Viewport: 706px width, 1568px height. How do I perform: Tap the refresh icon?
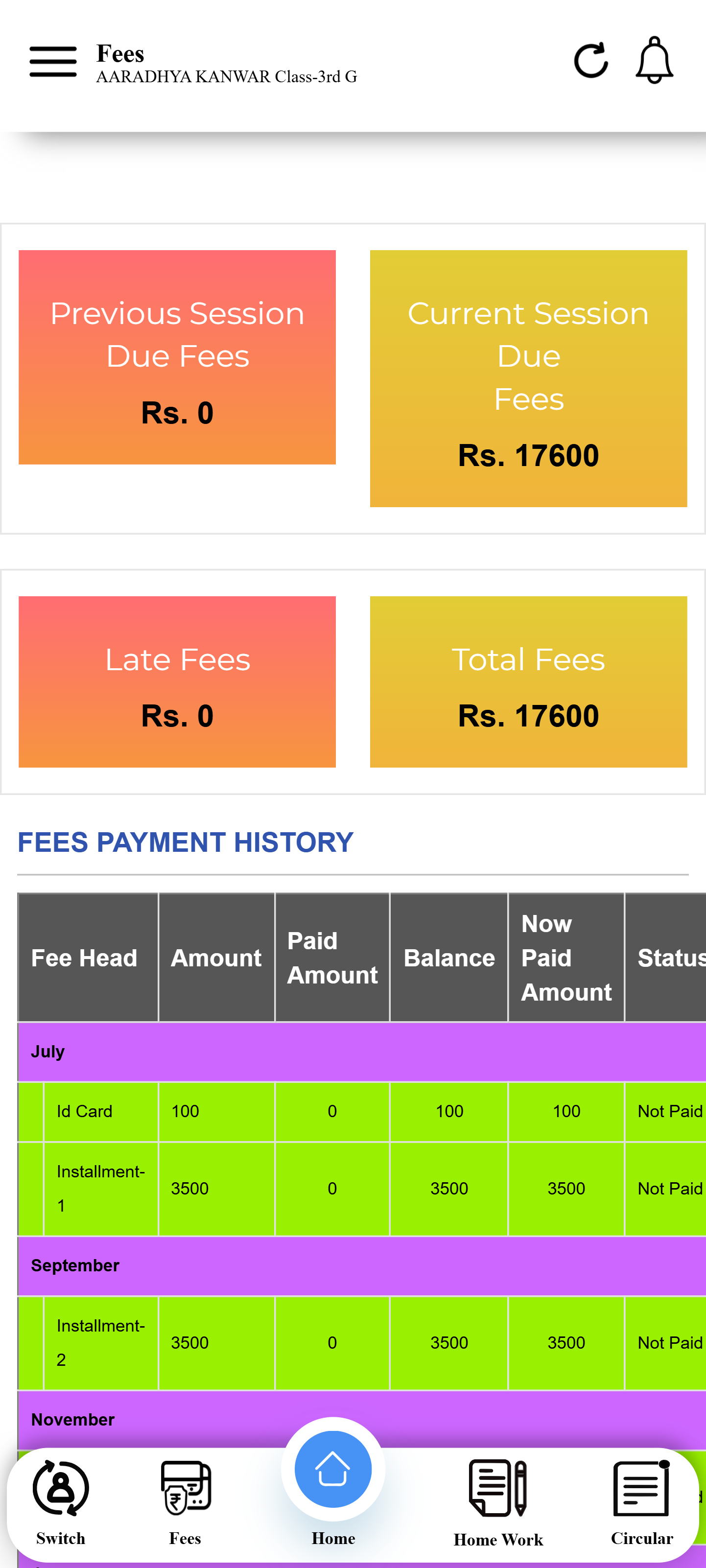click(590, 61)
